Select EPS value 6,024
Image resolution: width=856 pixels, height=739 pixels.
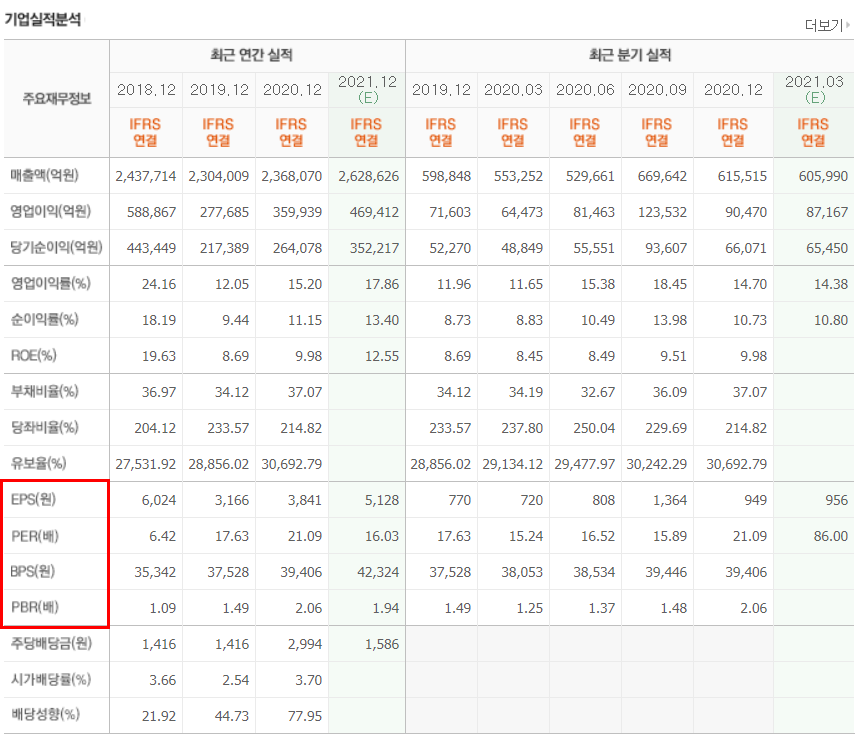pos(159,500)
